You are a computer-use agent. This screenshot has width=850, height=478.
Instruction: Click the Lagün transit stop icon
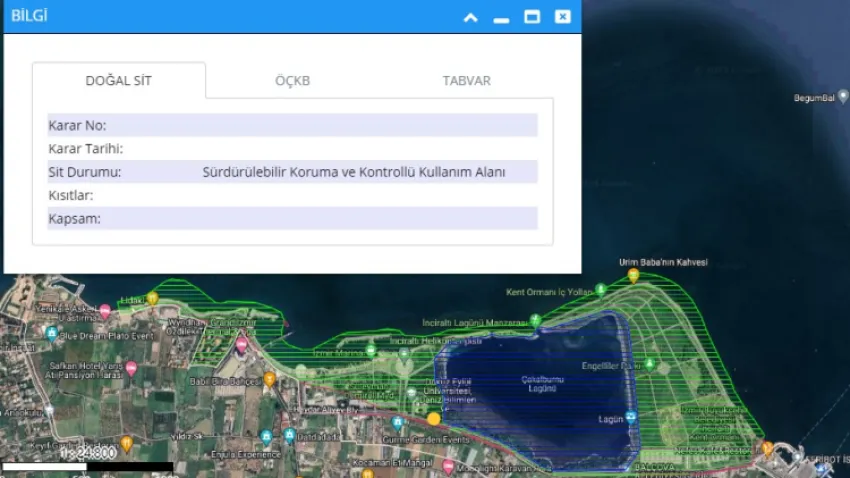click(632, 419)
